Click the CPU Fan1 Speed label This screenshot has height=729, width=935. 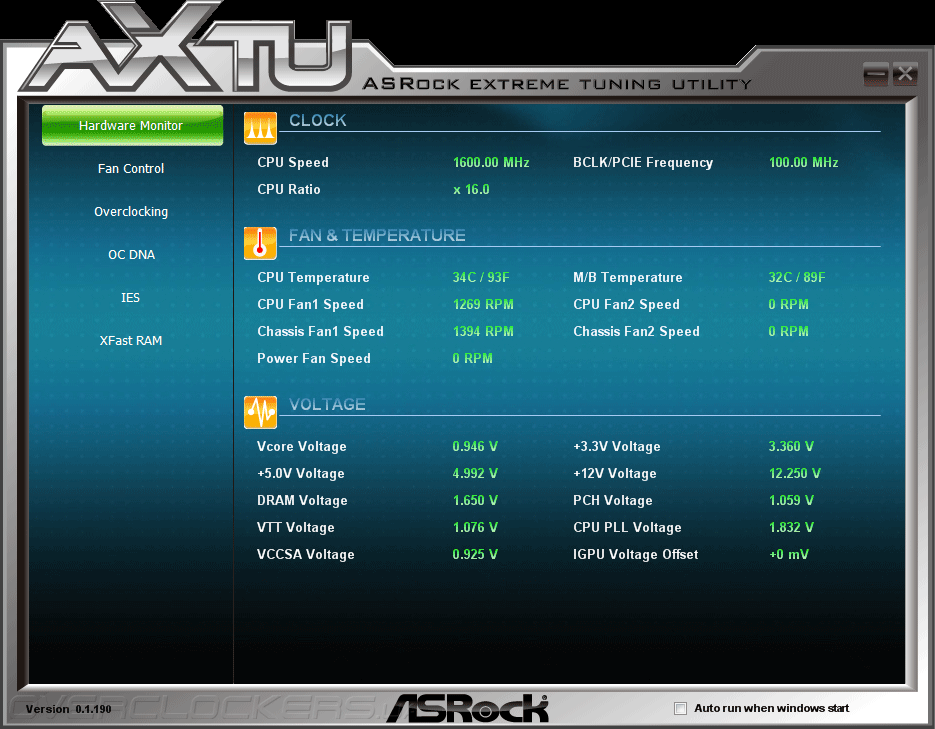[310, 305]
